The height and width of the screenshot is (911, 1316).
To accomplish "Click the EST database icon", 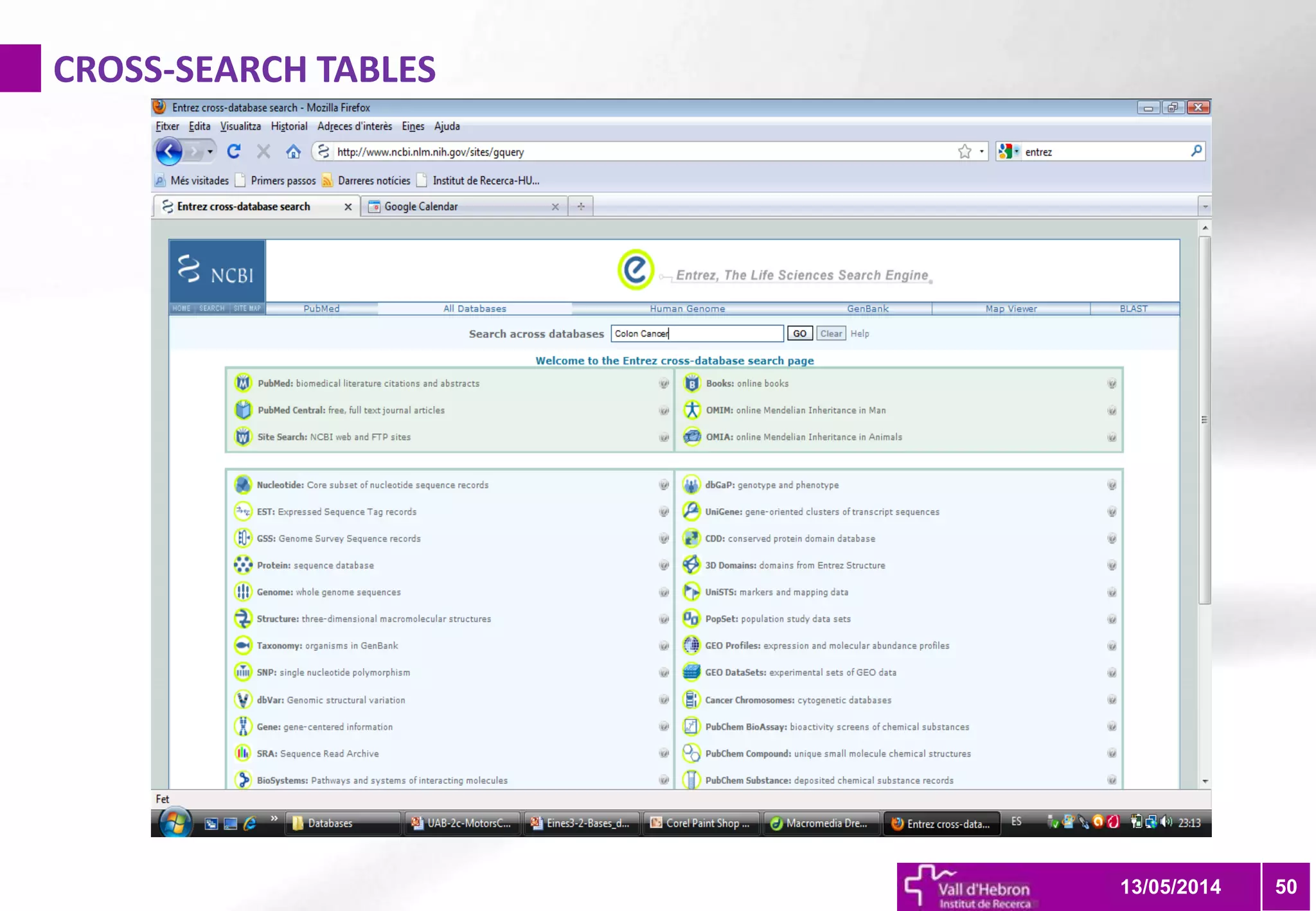I will [242, 511].
